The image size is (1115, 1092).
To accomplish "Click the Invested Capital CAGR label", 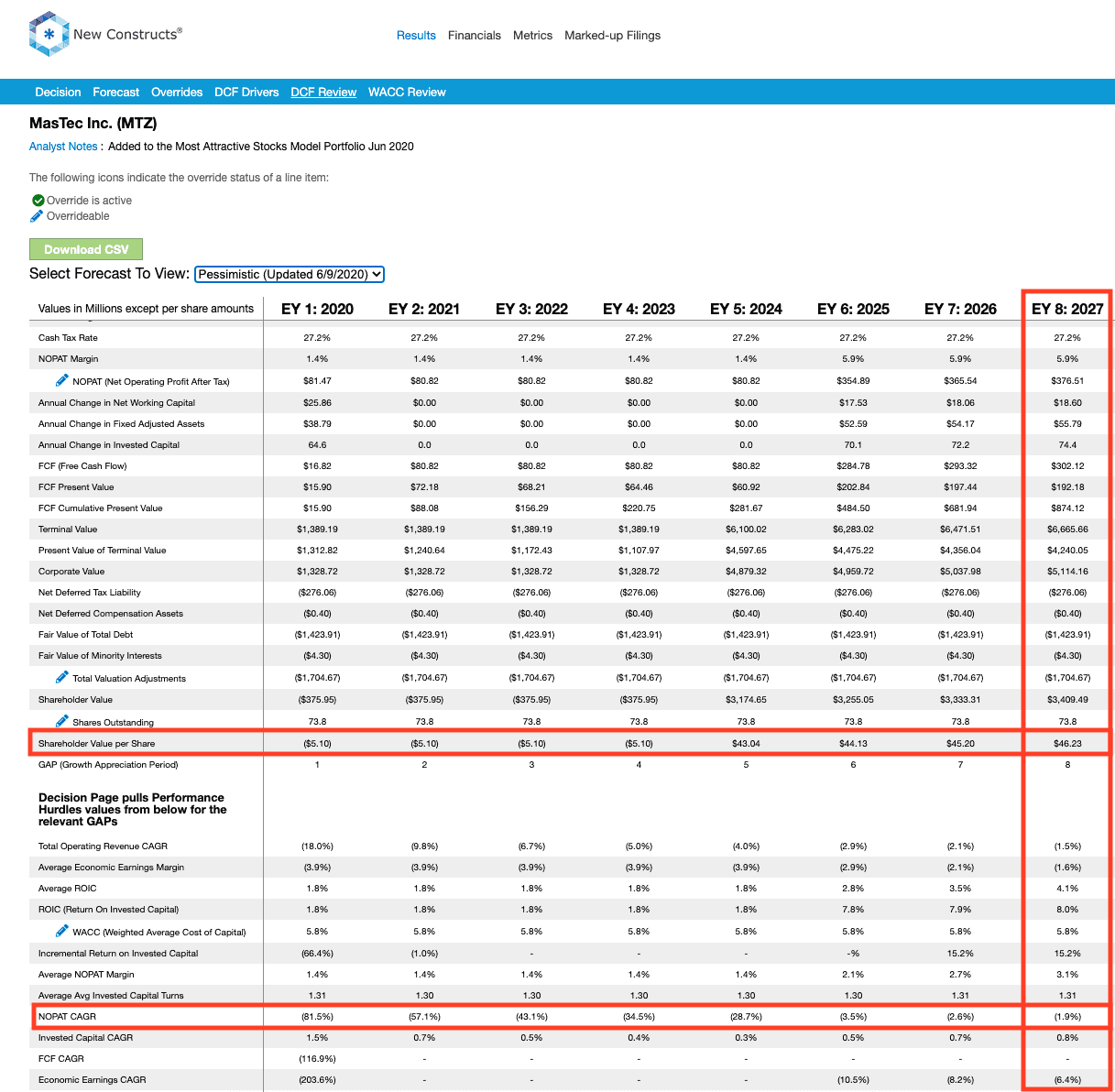I will tap(85, 1038).
